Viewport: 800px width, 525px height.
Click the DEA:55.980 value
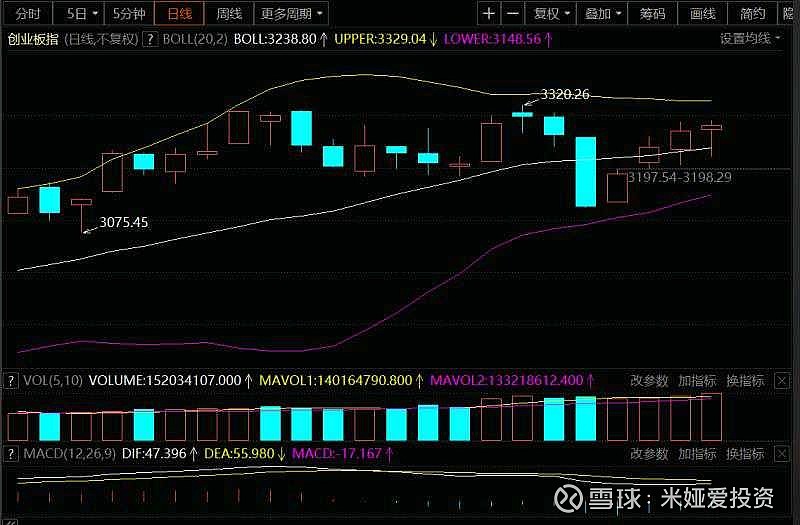239,454
